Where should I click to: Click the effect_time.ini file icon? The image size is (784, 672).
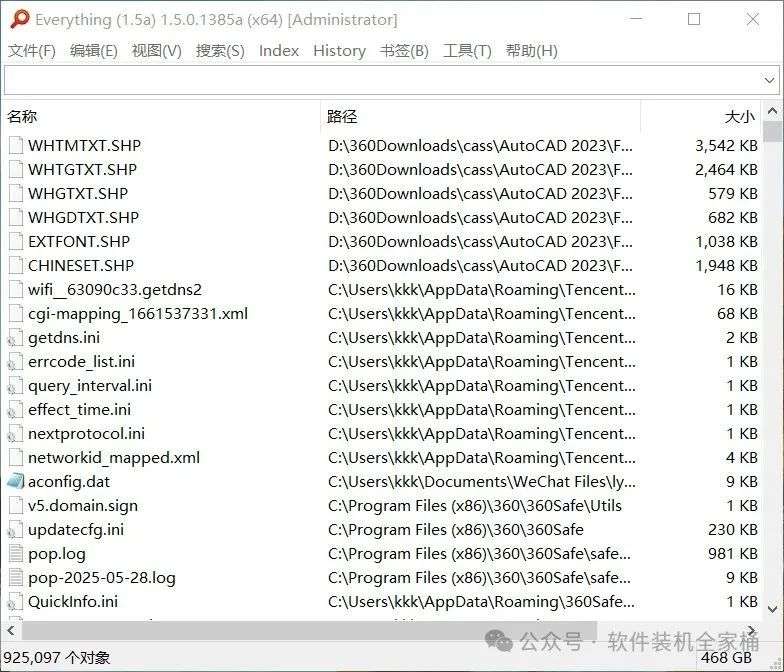click(x=15, y=410)
